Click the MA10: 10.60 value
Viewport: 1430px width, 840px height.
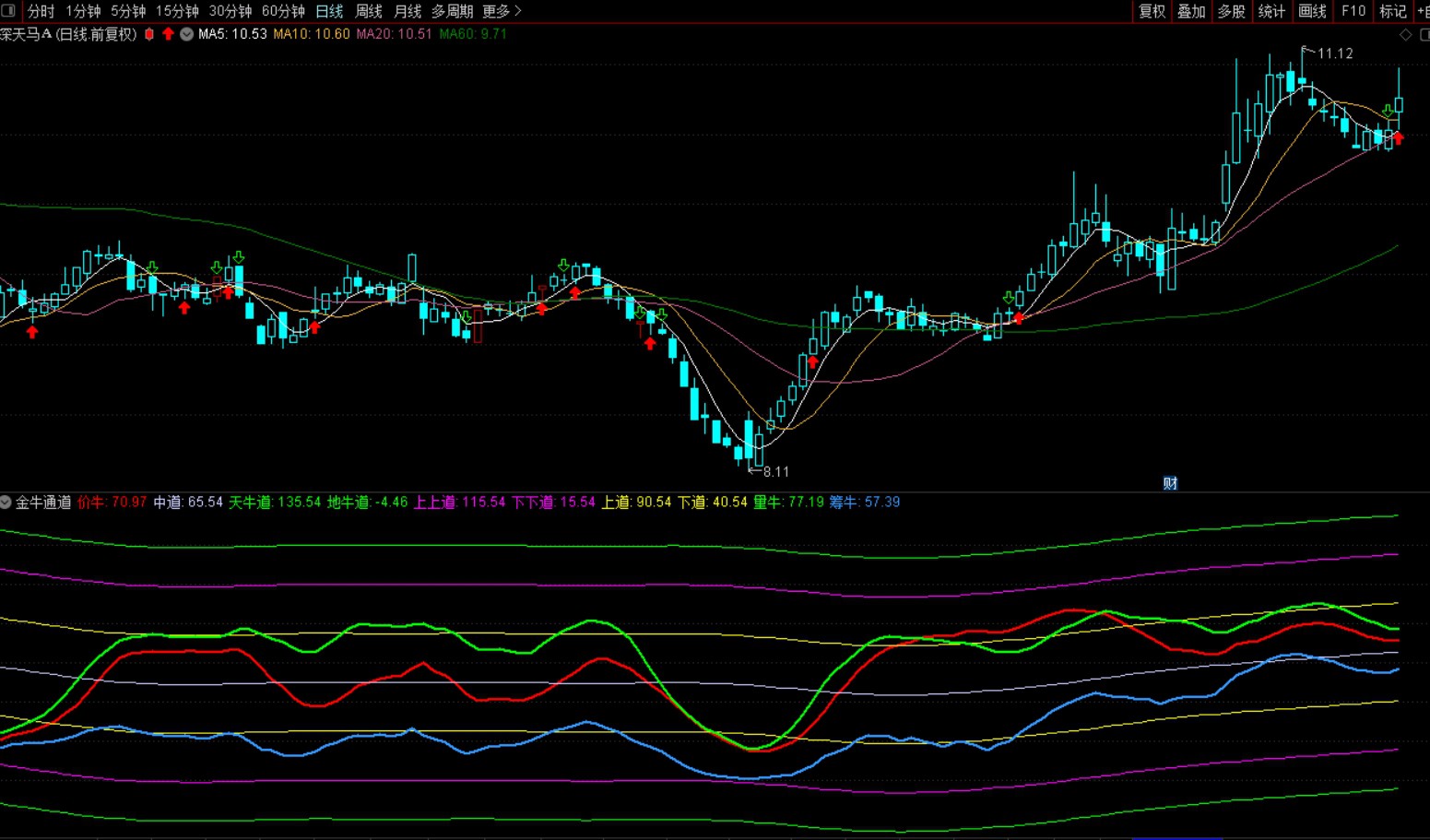click(x=312, y=34)
